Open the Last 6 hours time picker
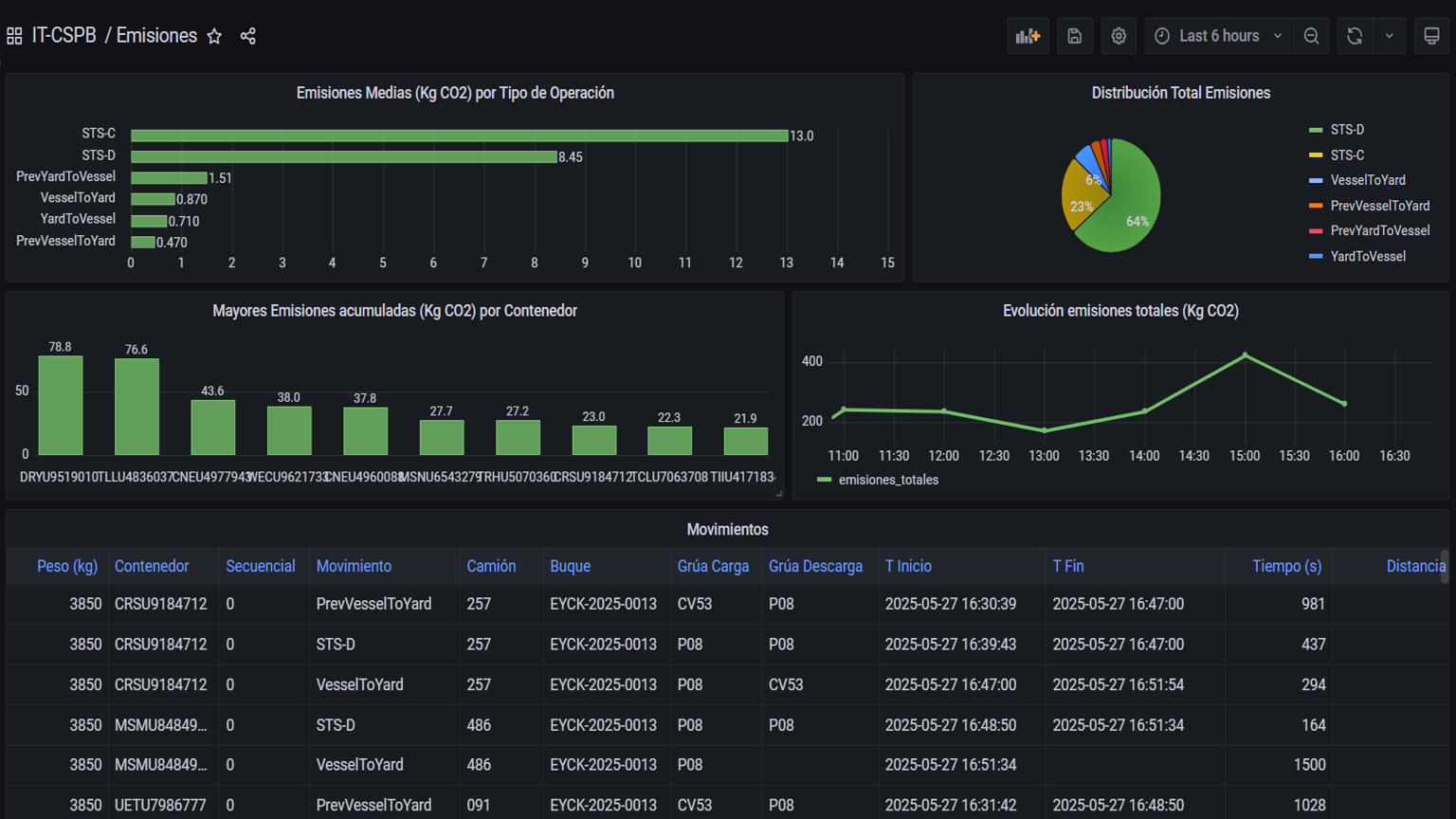Viewport: 1456px width, 819px height. coord(1218,36)
